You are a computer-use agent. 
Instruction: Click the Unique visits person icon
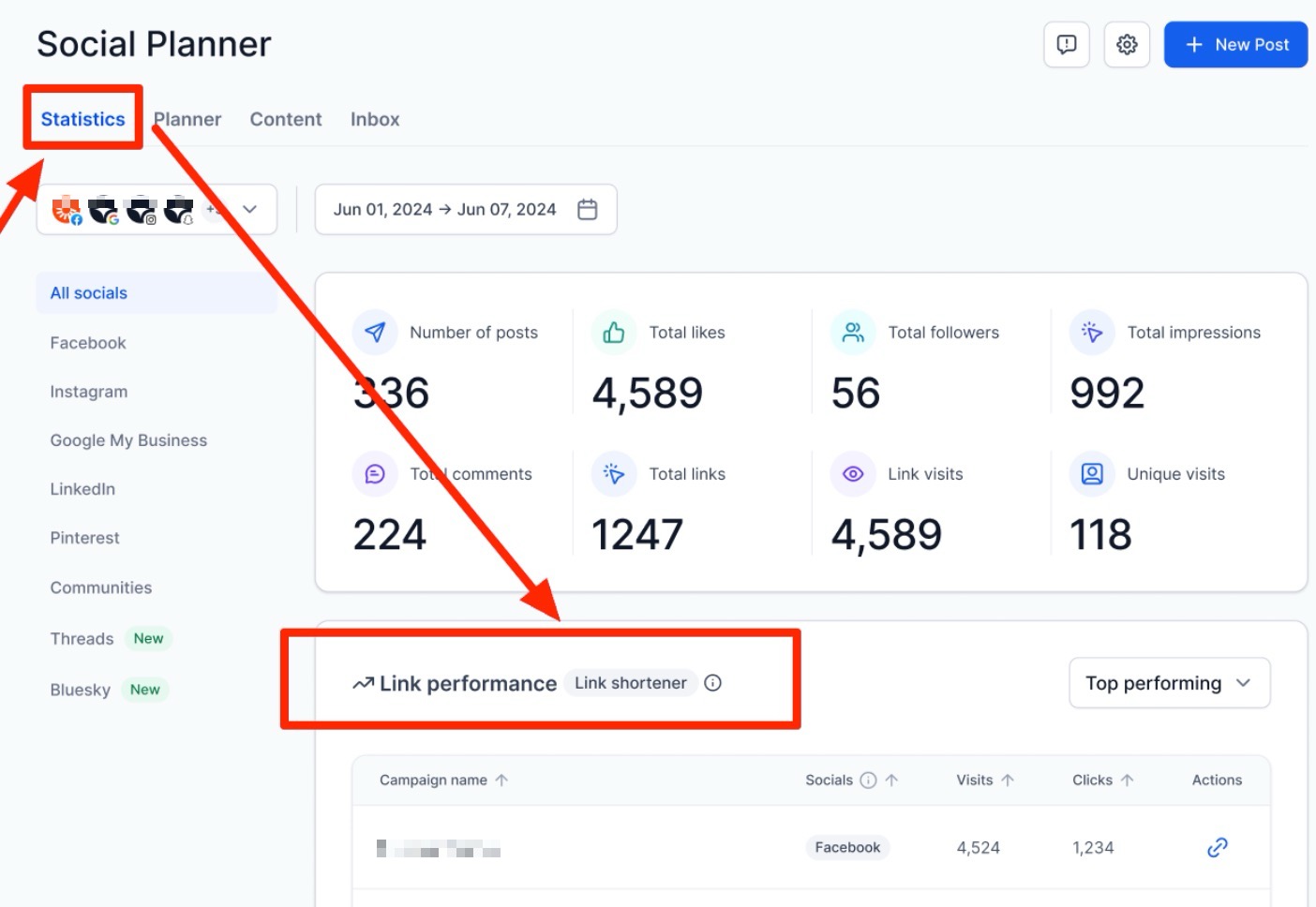(1092, 474)
